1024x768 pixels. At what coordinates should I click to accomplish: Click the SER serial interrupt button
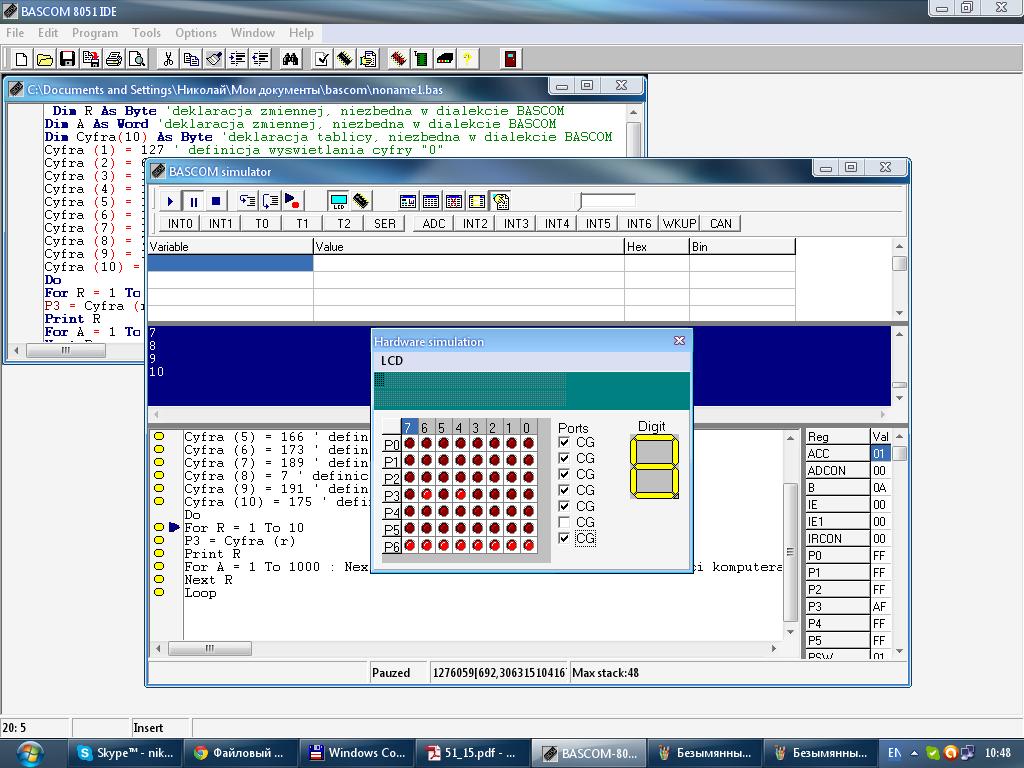[385, 223]
